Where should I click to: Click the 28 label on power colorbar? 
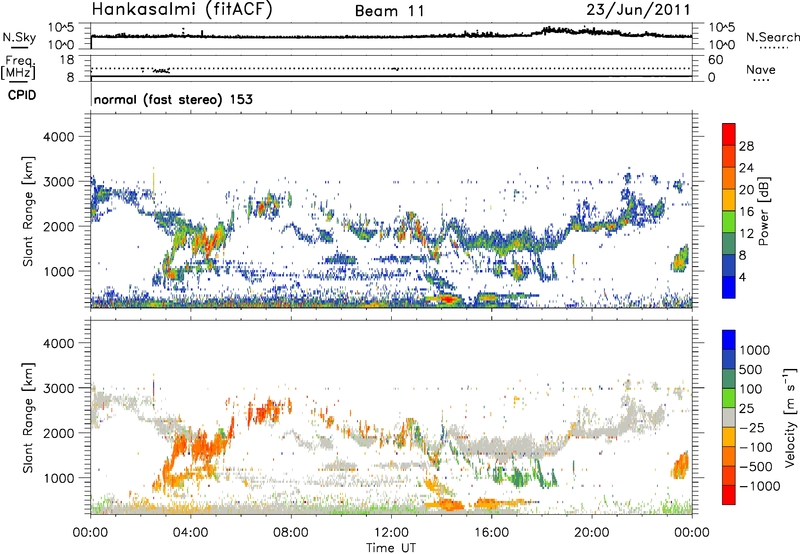[746, 146]
